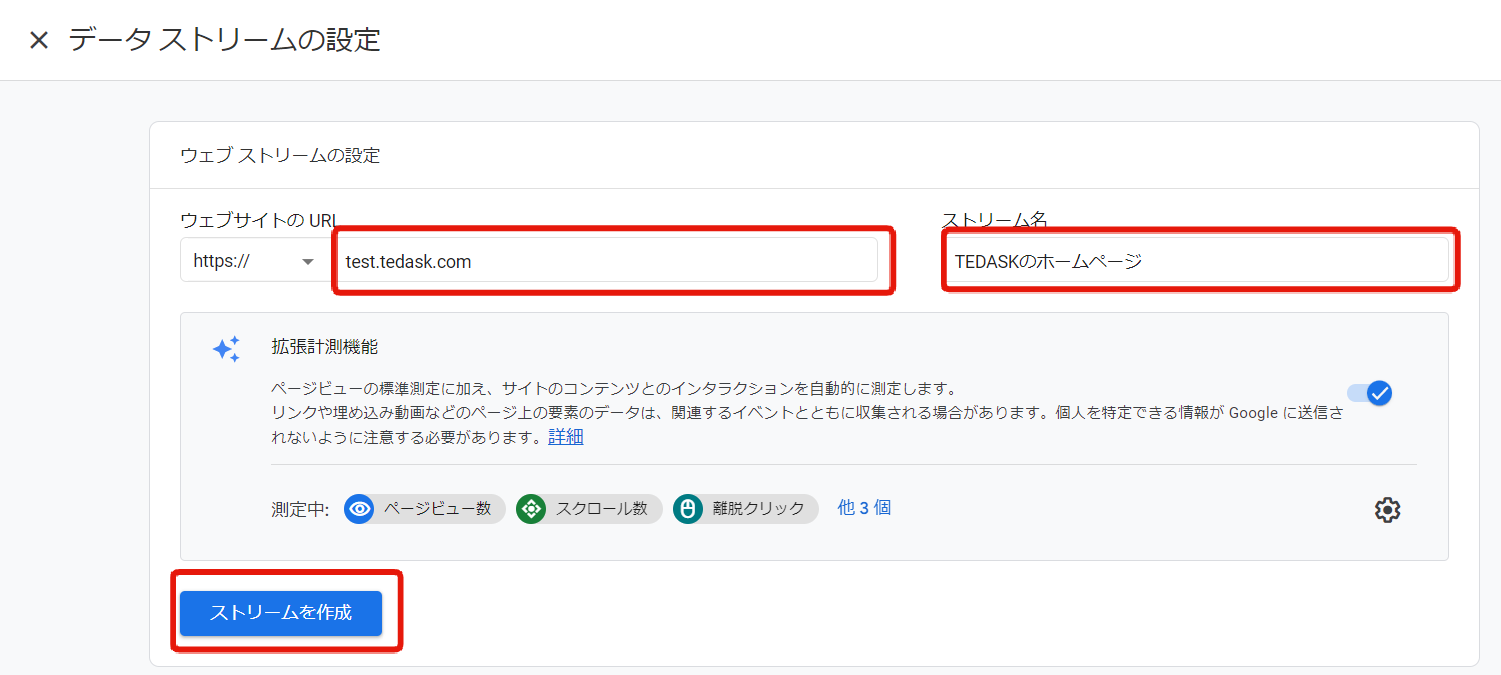1501x675 pixels.
Task: Select the ページビュー数 chip label
Action: (x=438, y=509)
